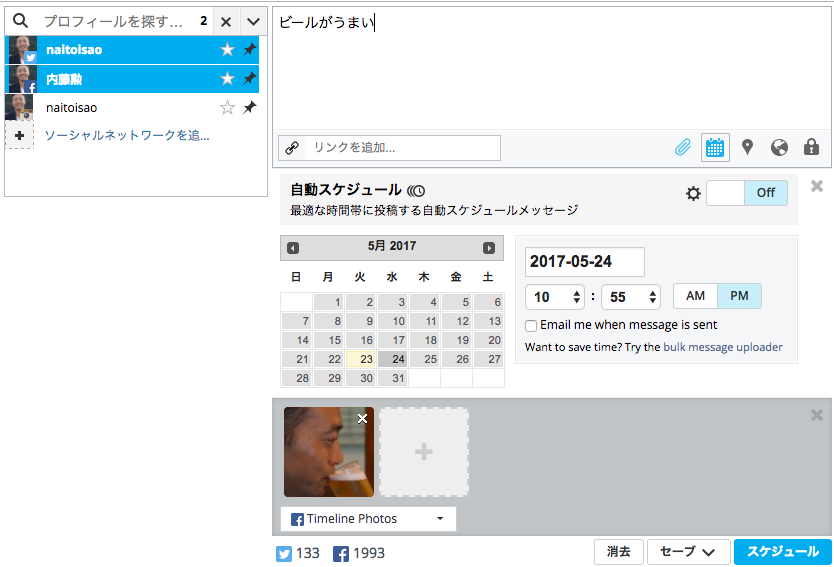Toggle pin on Twitter naitoisao profile

(249, 50)
